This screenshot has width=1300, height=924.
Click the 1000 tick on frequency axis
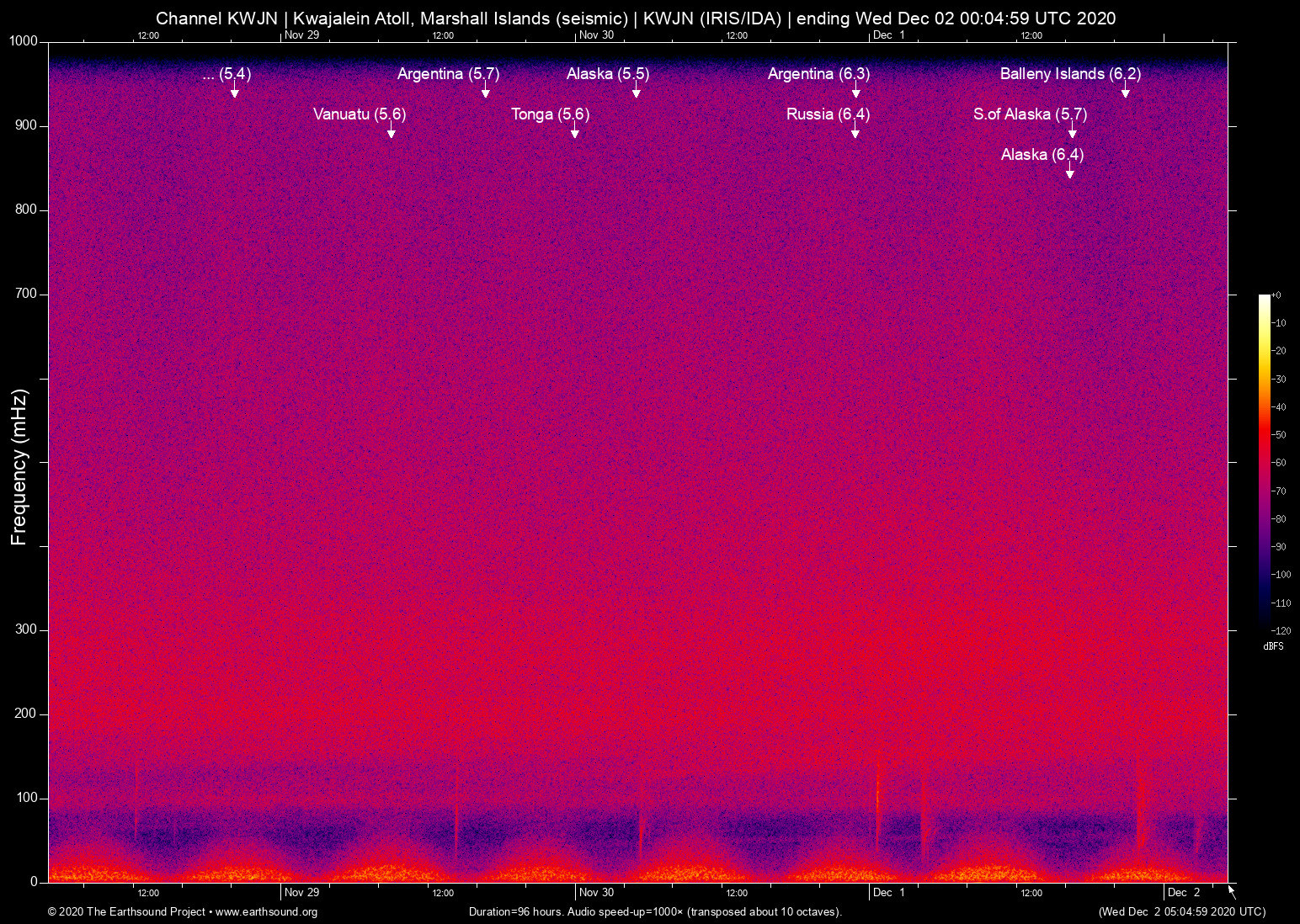coord(23,41)
